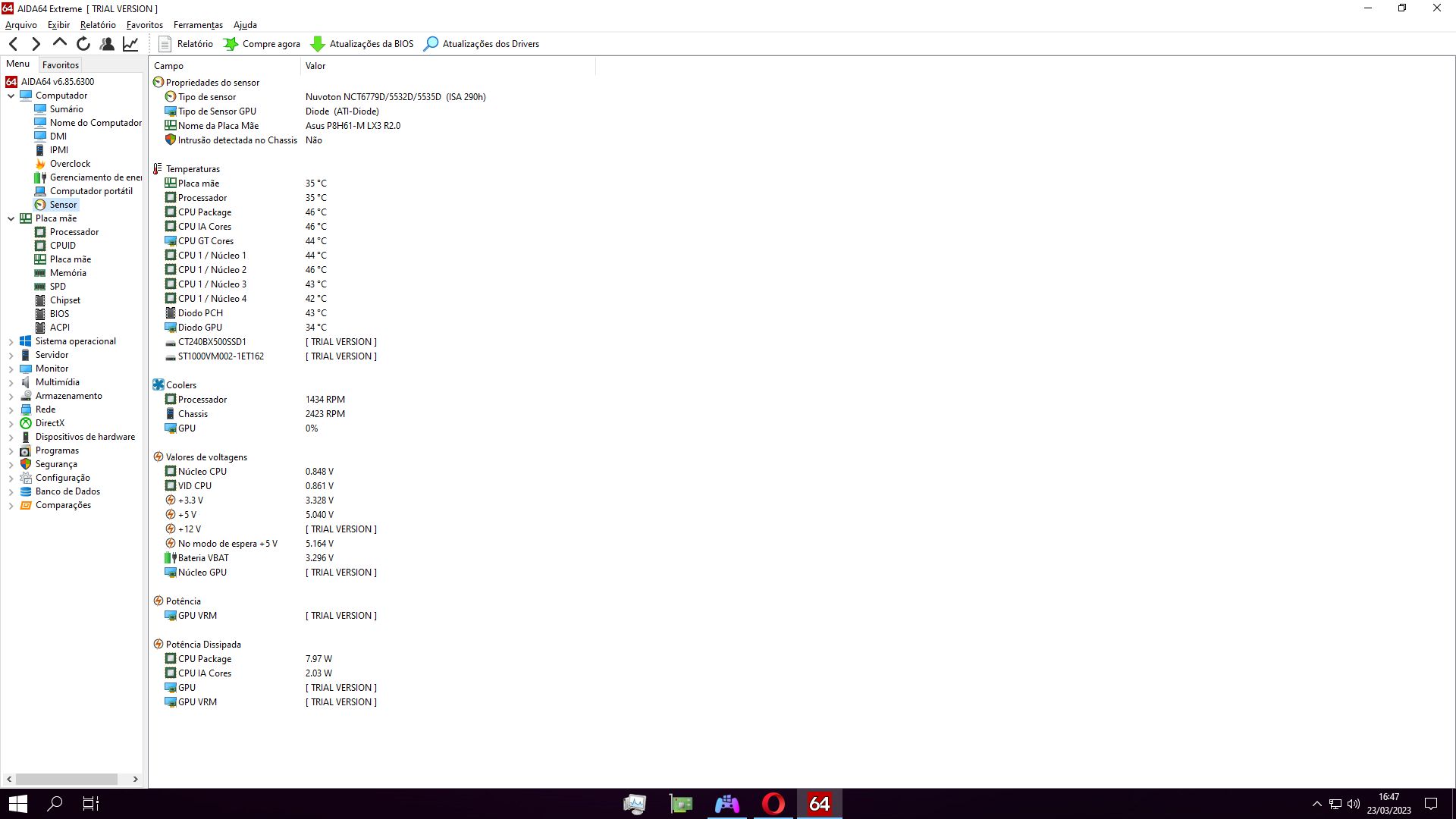
Task: Go up one level with the Up arrow
Action: pos(59,44)
